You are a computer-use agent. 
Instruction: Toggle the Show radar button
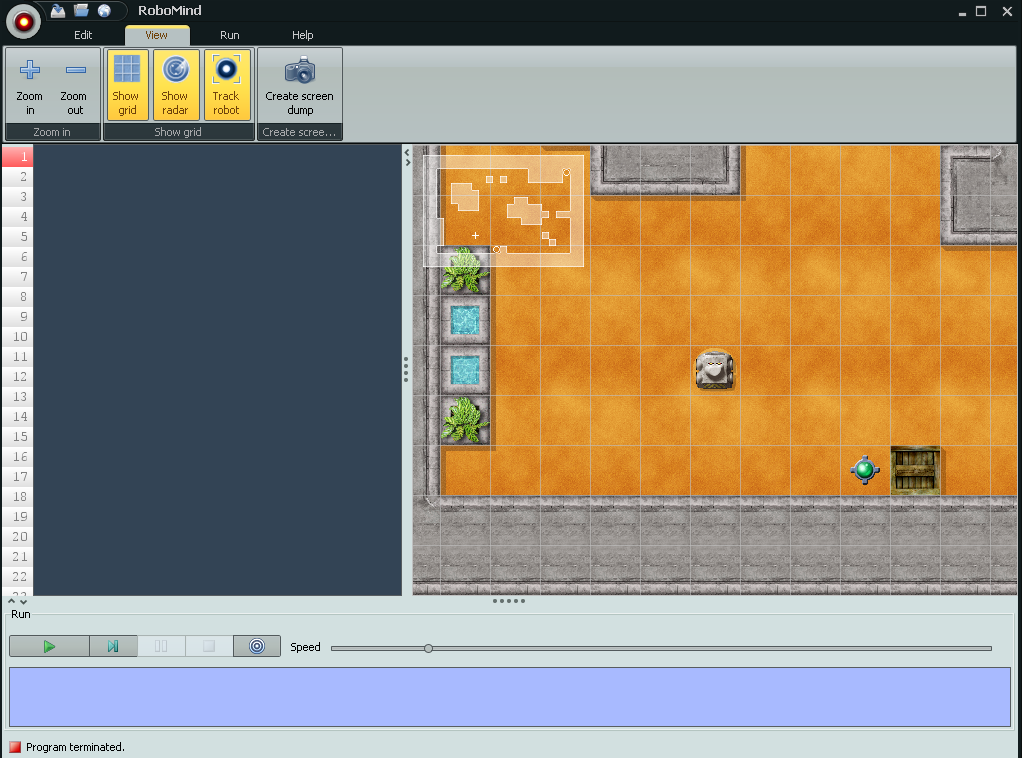pyautogui.click(x=175, y=85)
